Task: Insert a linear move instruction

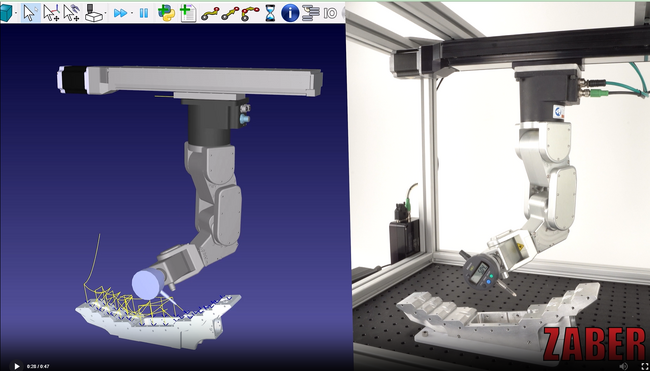Action: click(x=230, y=14)
